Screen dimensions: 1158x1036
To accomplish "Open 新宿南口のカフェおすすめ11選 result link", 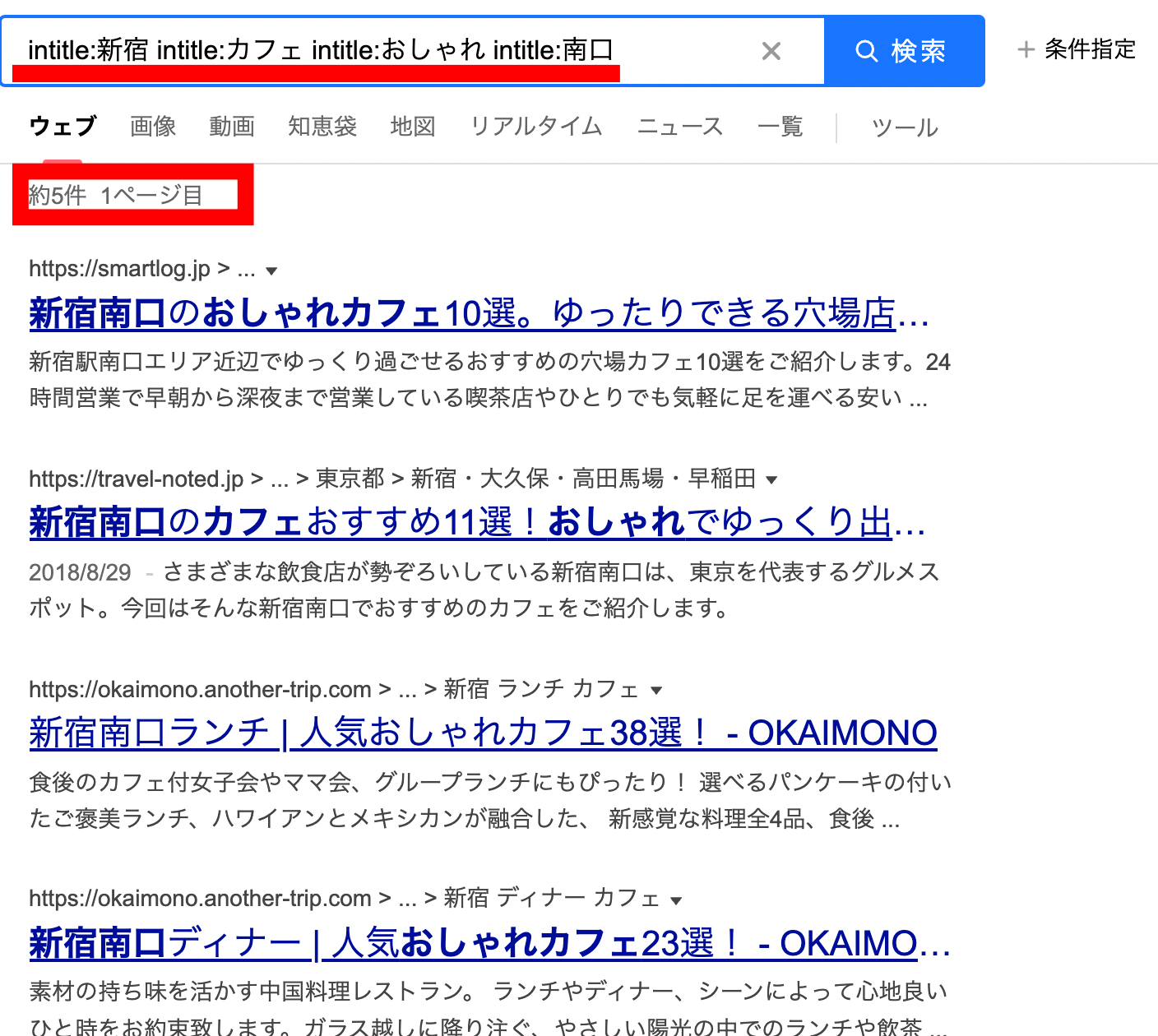I will [x=477, y=523].
